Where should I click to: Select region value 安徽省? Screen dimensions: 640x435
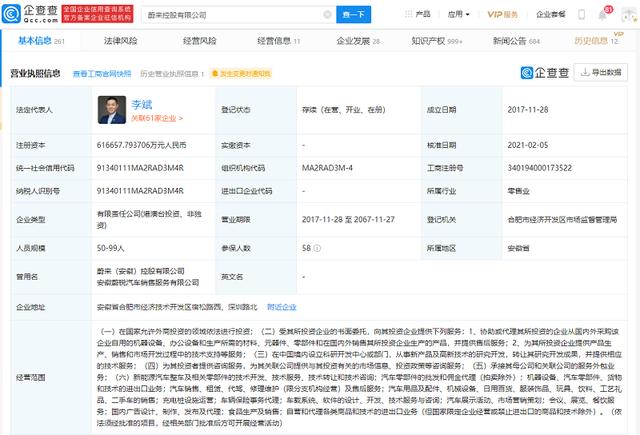pyautogui.click(x=518, y=248)
